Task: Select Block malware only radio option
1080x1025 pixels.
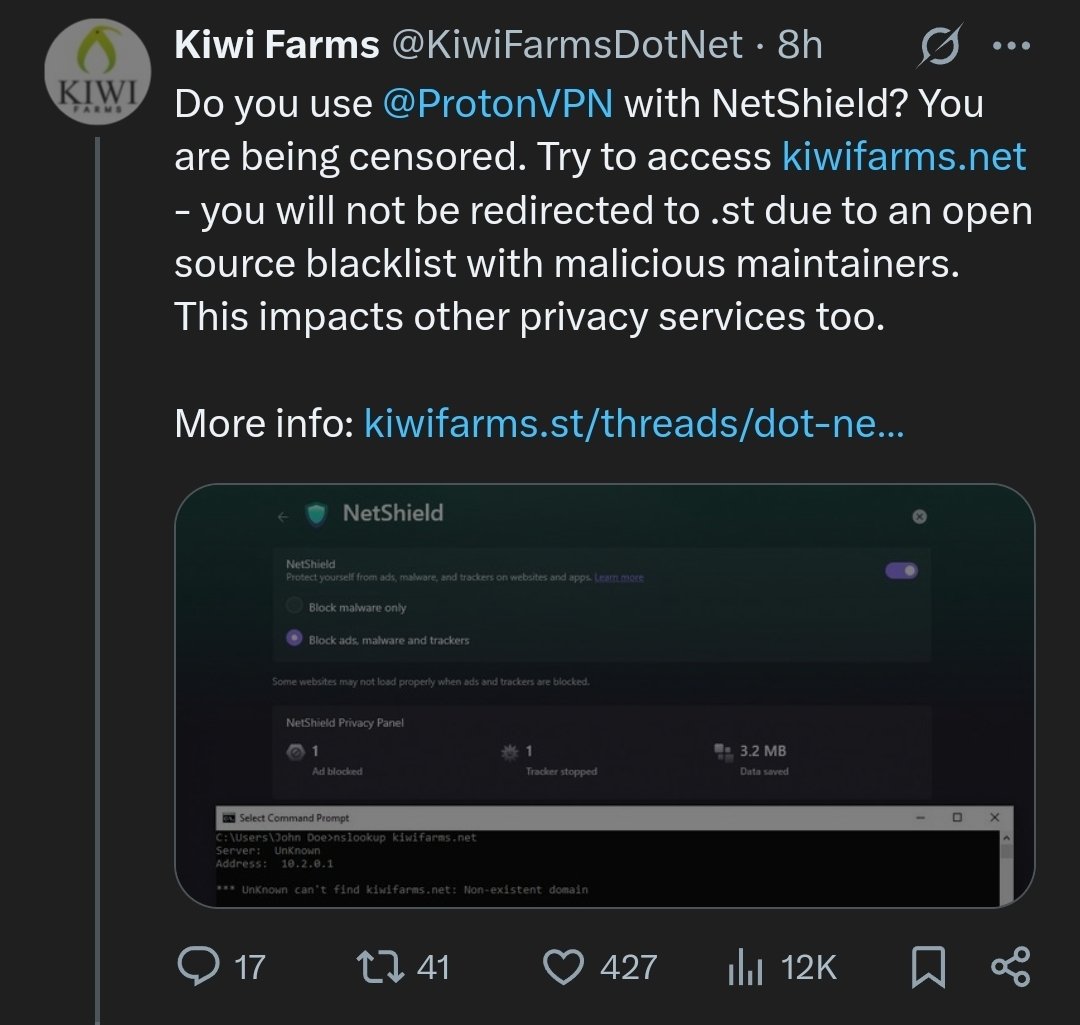Action: 295,607
